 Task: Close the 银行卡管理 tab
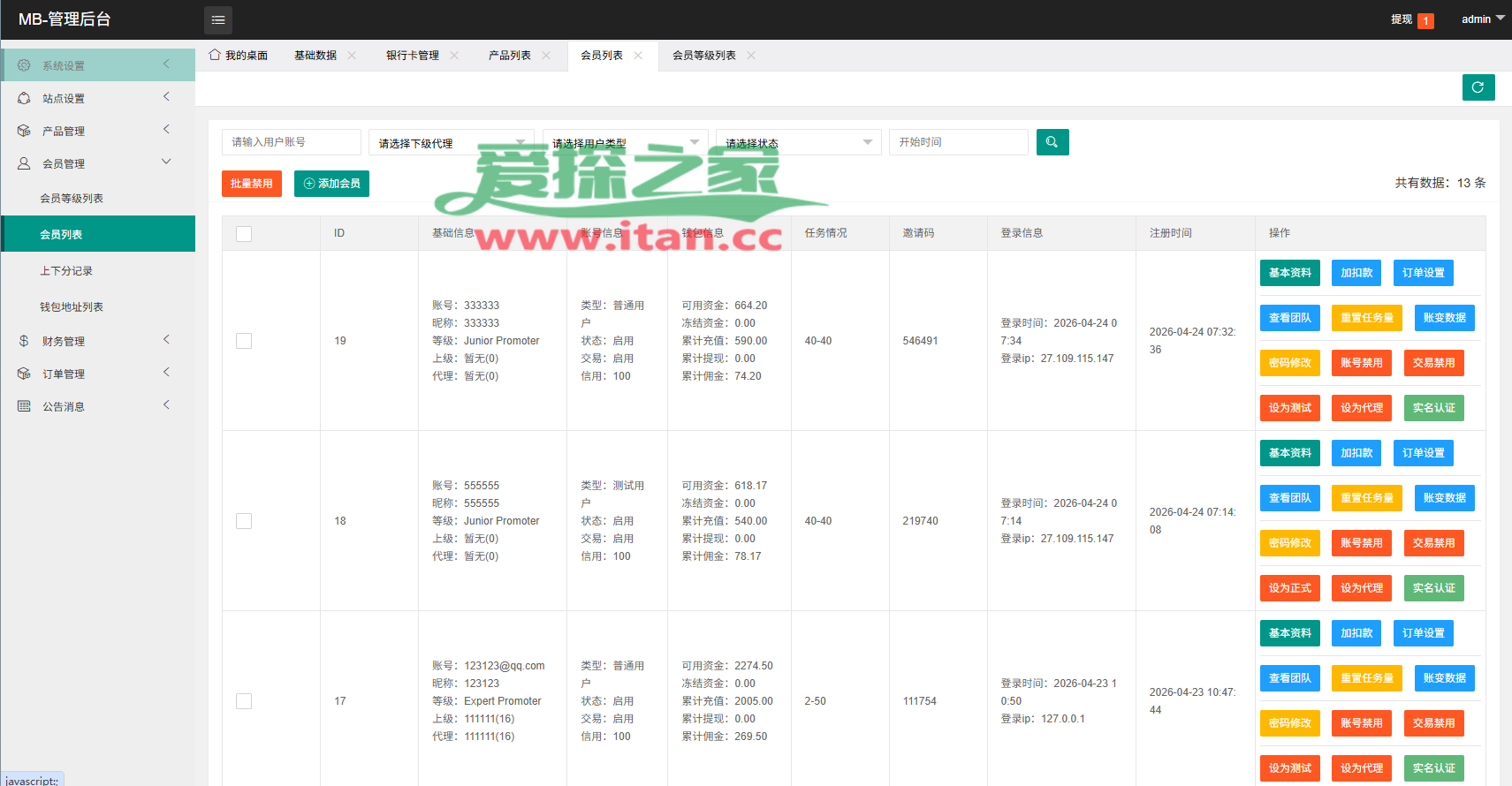(454, 55)
